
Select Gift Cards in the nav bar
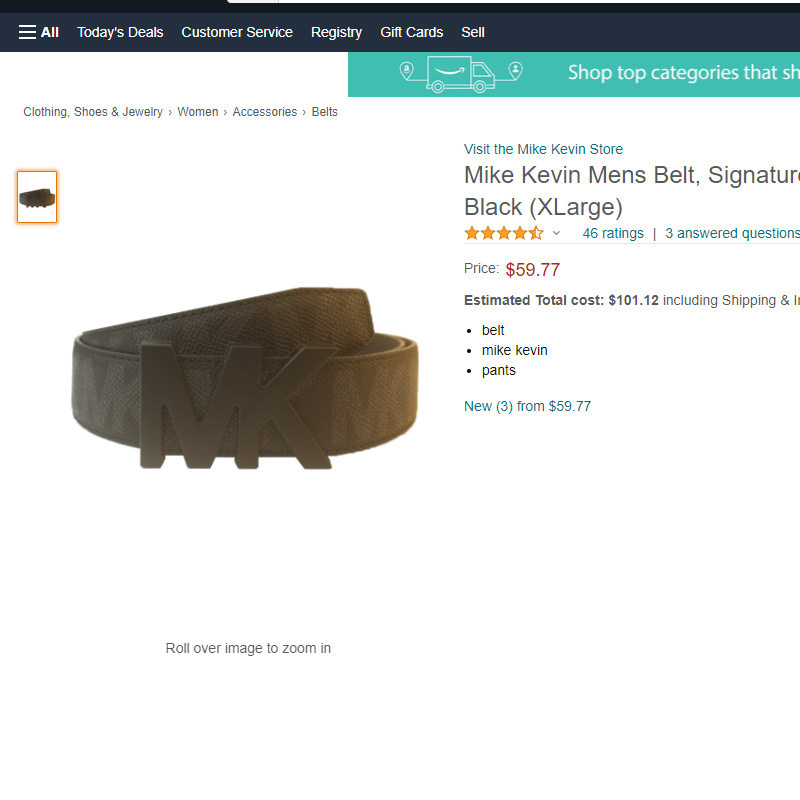click(411, 32)
